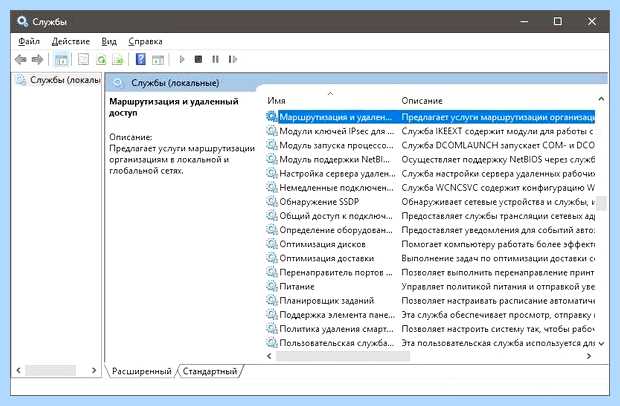Select the Политика удаления смарт... service
This screenshot has width=620, height=406.
click(336, 329)
